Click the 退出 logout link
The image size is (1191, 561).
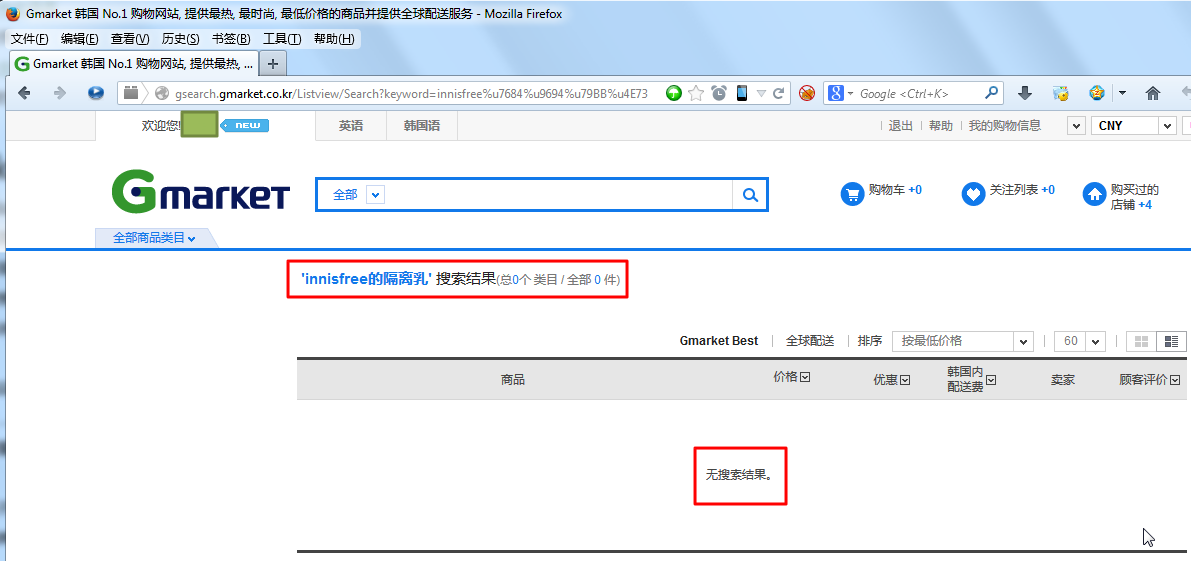[x=901, y=126]
